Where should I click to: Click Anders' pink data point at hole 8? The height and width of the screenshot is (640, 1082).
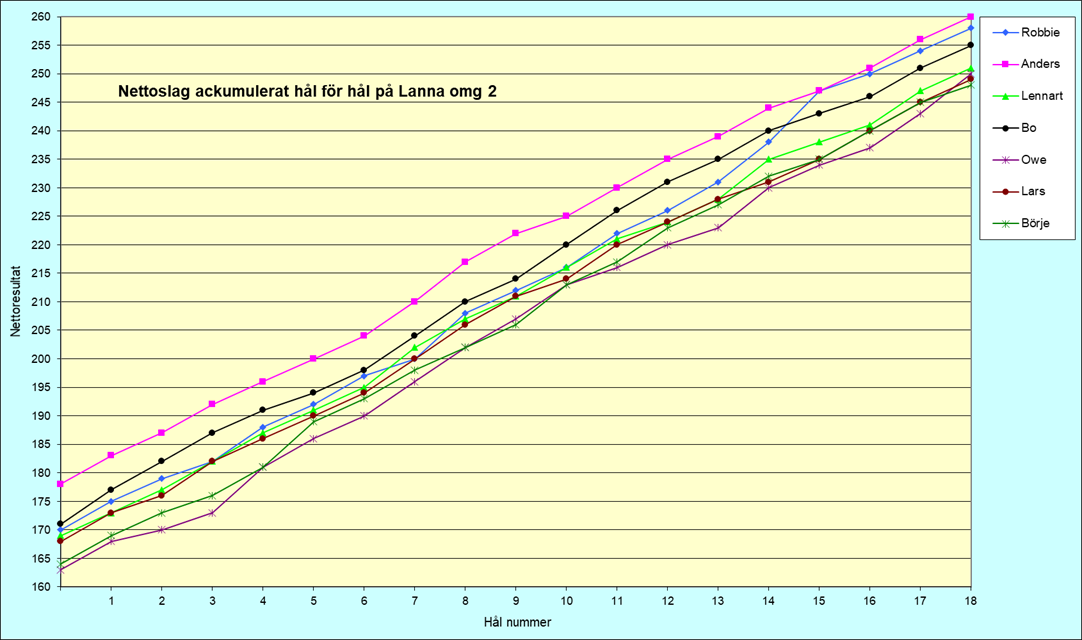click(465, 262)
